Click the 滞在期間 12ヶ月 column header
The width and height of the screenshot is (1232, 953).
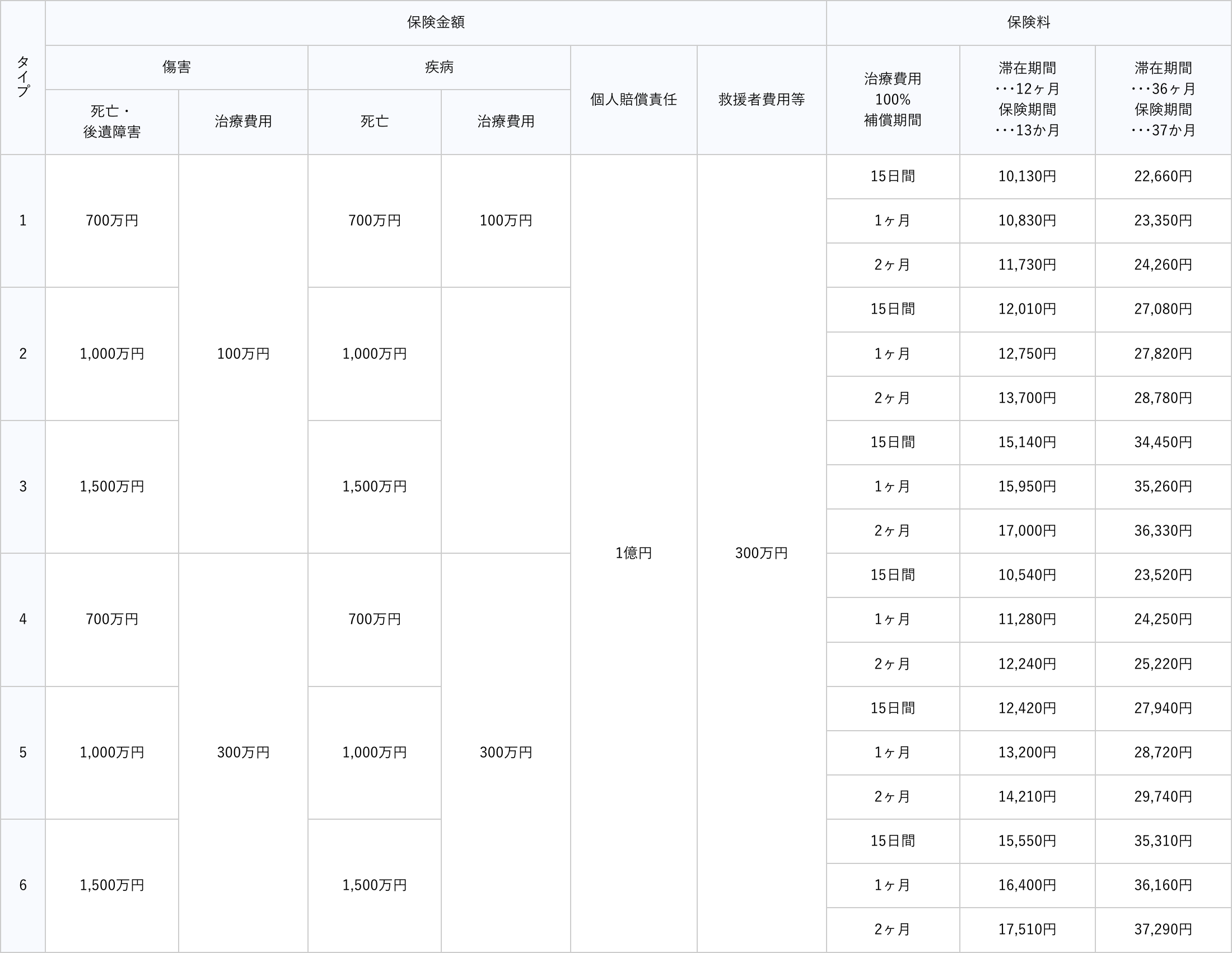[1027, 100]
